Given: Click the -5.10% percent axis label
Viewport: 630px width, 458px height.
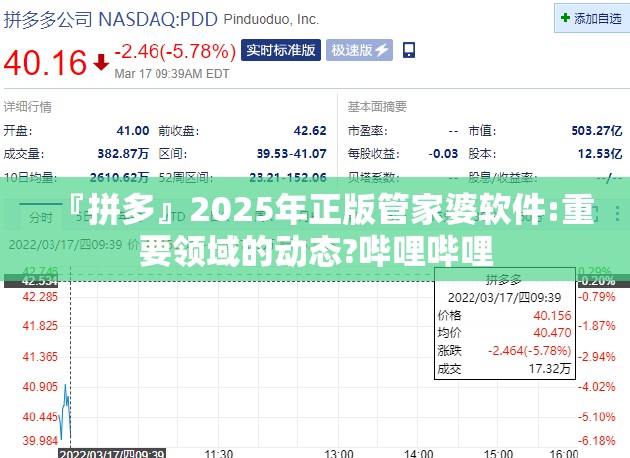Looking at the screenshot, I should tap(597, 417).
